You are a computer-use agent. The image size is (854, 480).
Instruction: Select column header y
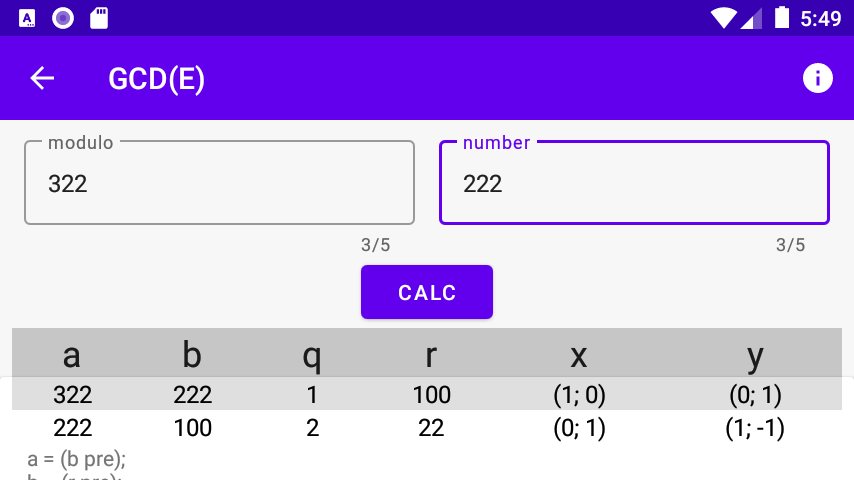pyautogui.click(x=755, y=357)
